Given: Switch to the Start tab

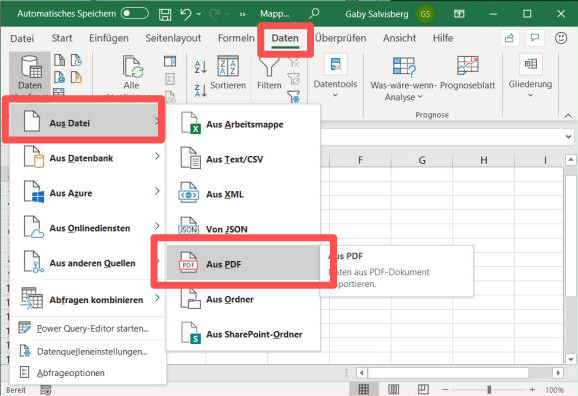Looking at the screenshot, I should tap(62, 38).
